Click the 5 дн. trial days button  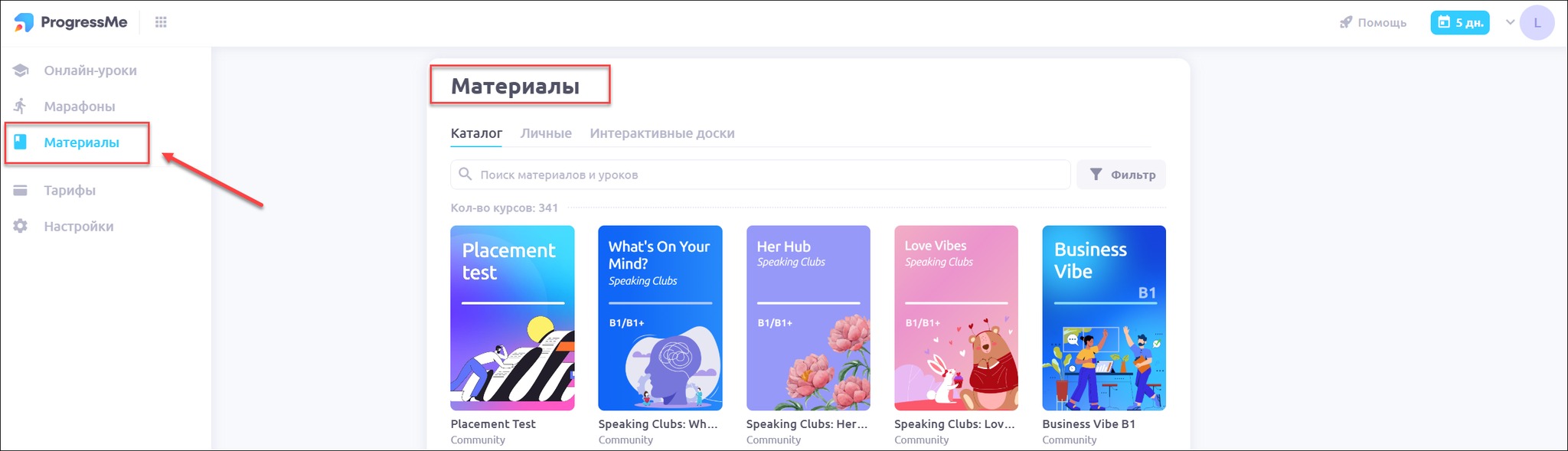1460,22
